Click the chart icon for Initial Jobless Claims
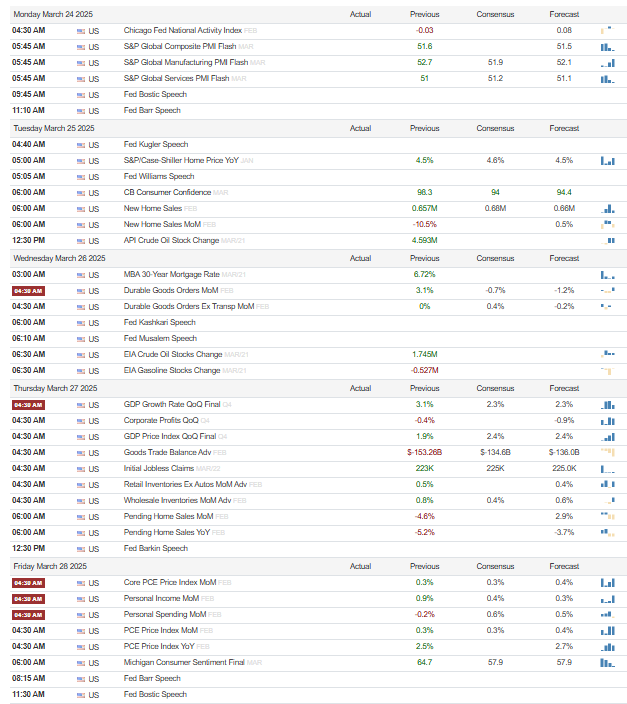 (607, 469)
